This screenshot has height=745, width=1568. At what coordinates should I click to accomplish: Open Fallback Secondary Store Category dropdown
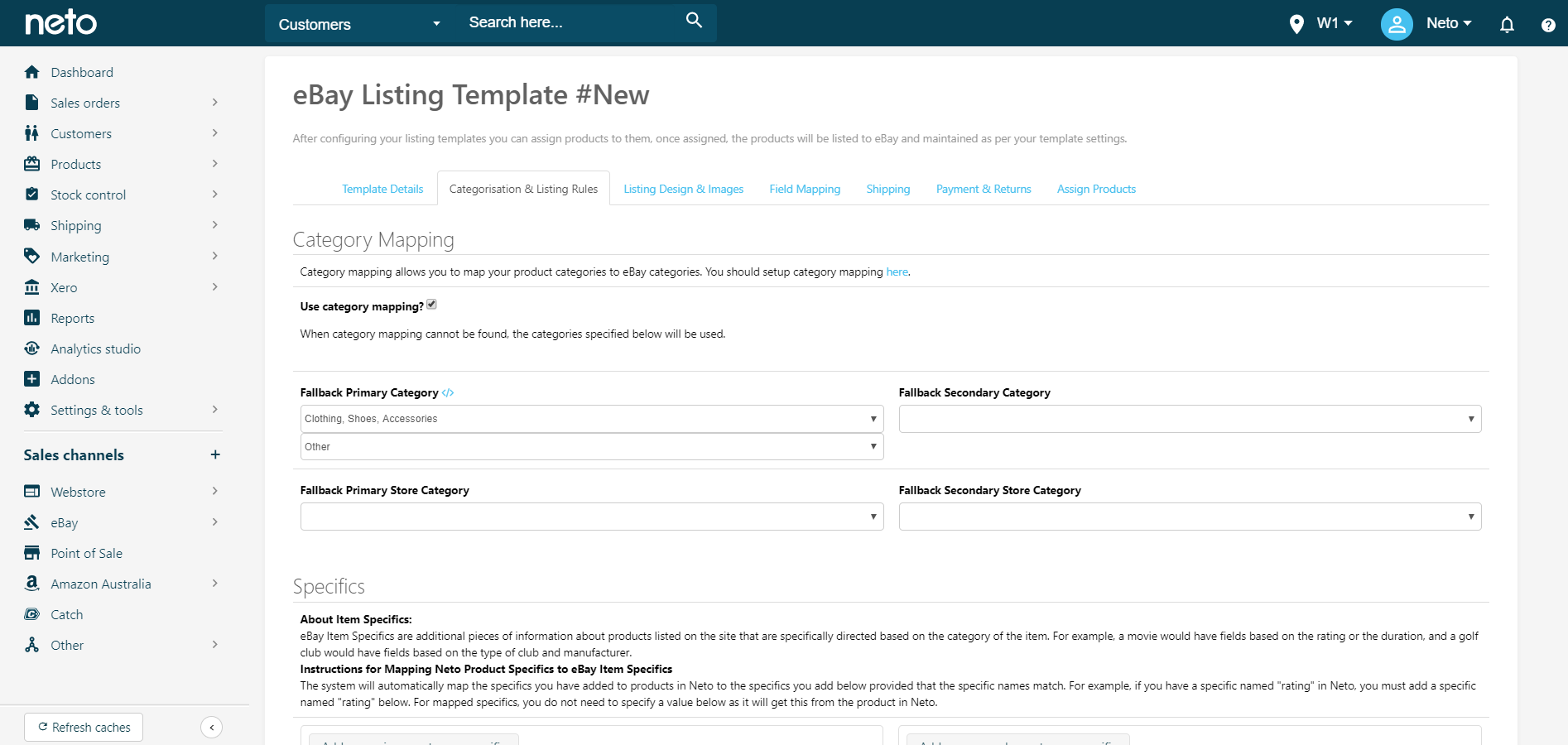pyautogui.click(x=1190, y=517)
